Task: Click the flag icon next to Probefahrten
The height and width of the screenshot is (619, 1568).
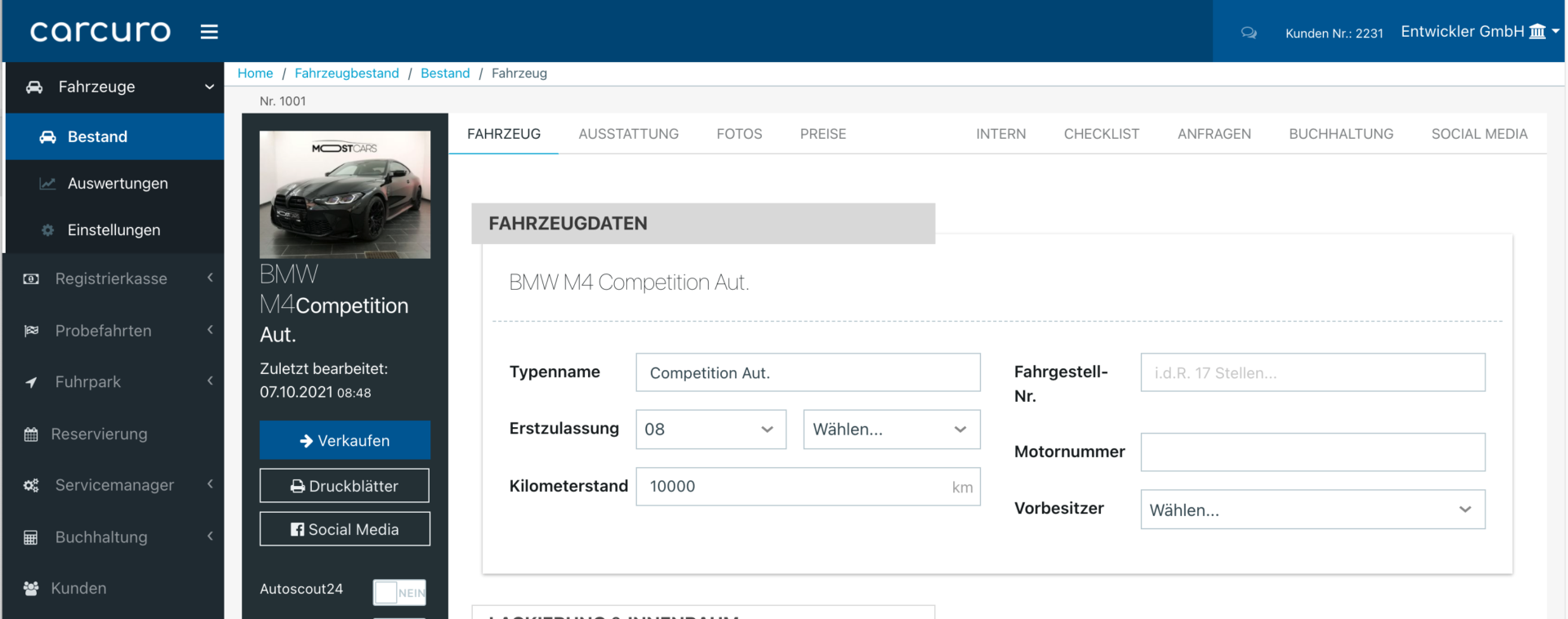Action: tap(31, 331)
